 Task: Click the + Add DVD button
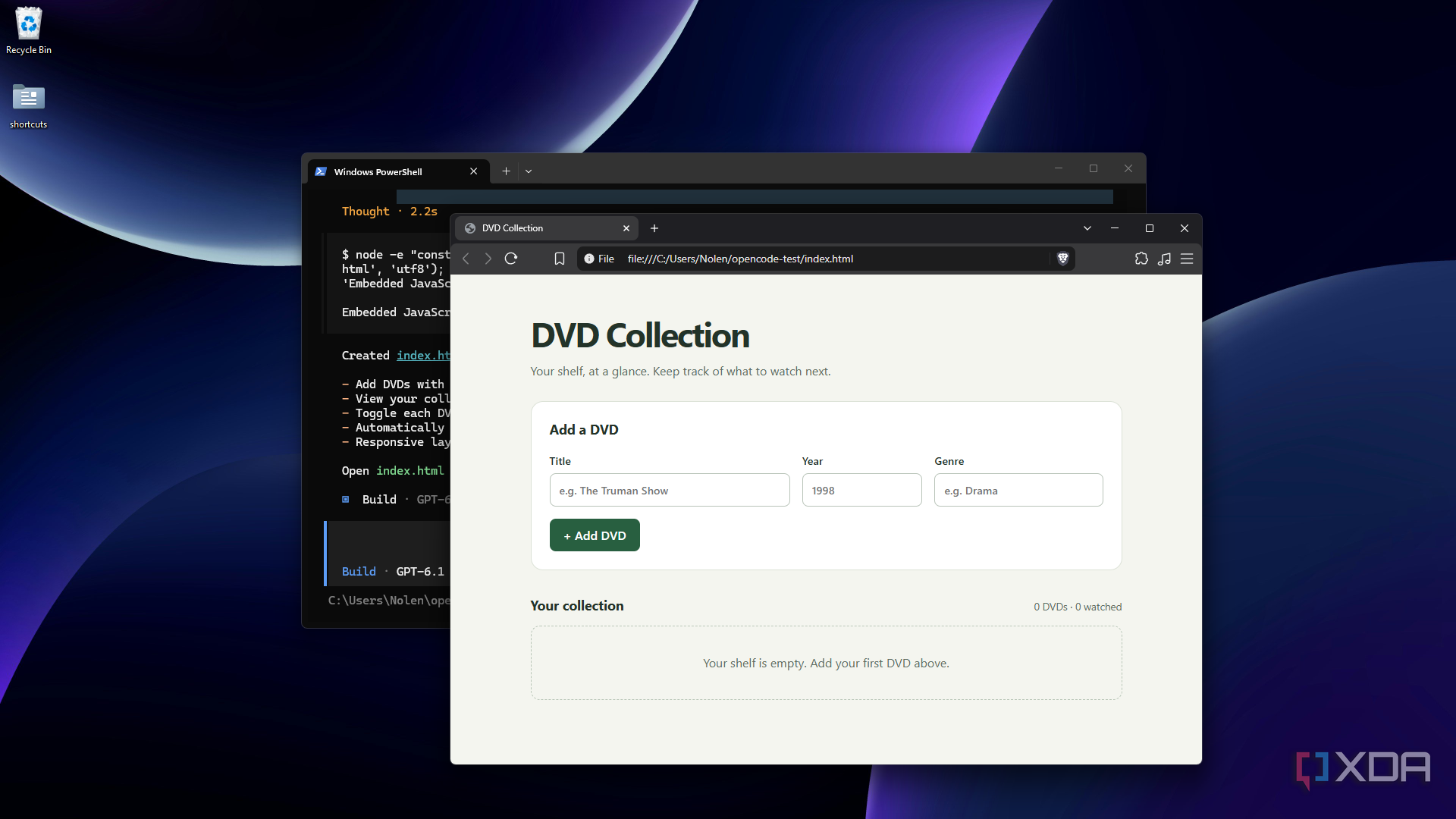coord(595,535)
